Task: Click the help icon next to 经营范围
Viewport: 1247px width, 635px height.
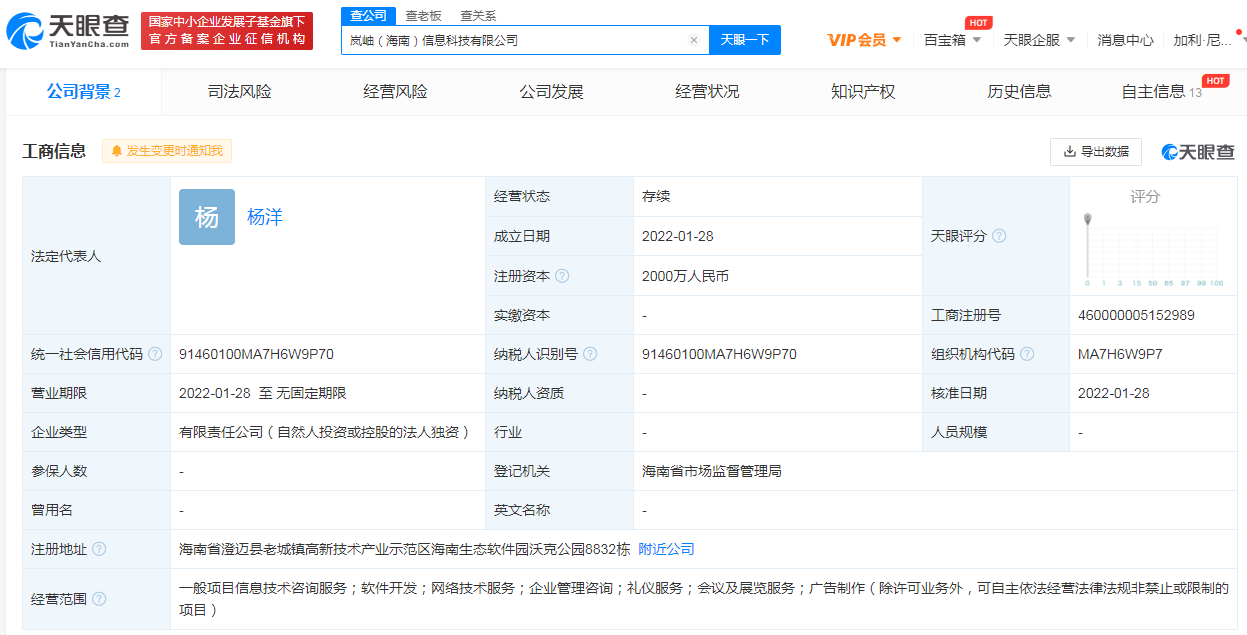Action: (99, 599)
